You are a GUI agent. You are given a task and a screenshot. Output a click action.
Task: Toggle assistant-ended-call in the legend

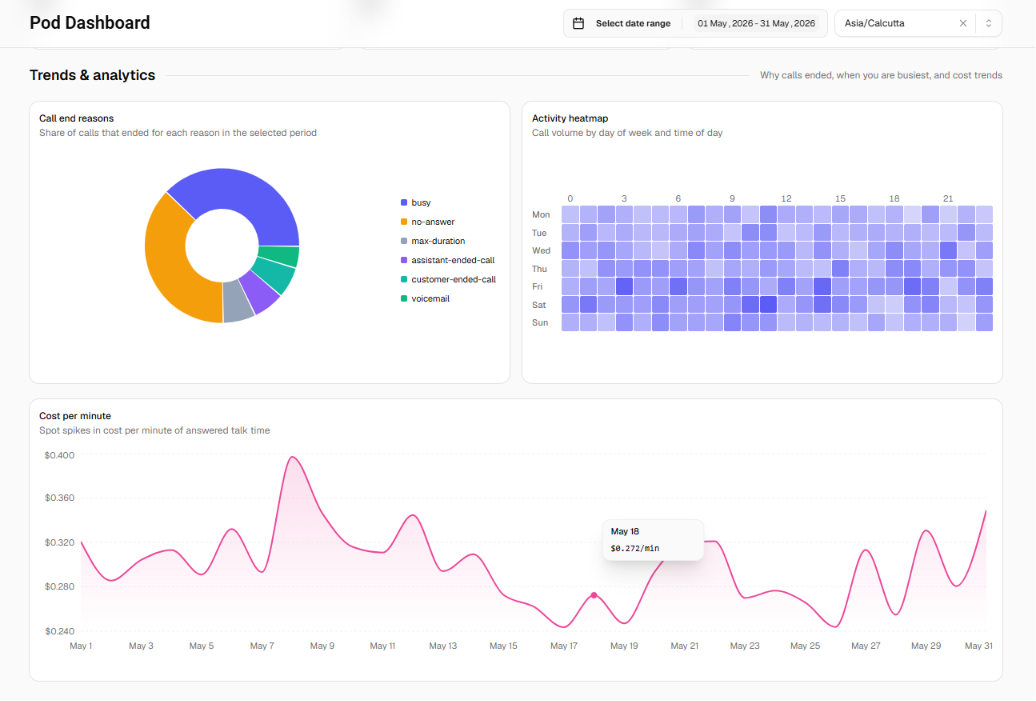(x=447, y=260)
